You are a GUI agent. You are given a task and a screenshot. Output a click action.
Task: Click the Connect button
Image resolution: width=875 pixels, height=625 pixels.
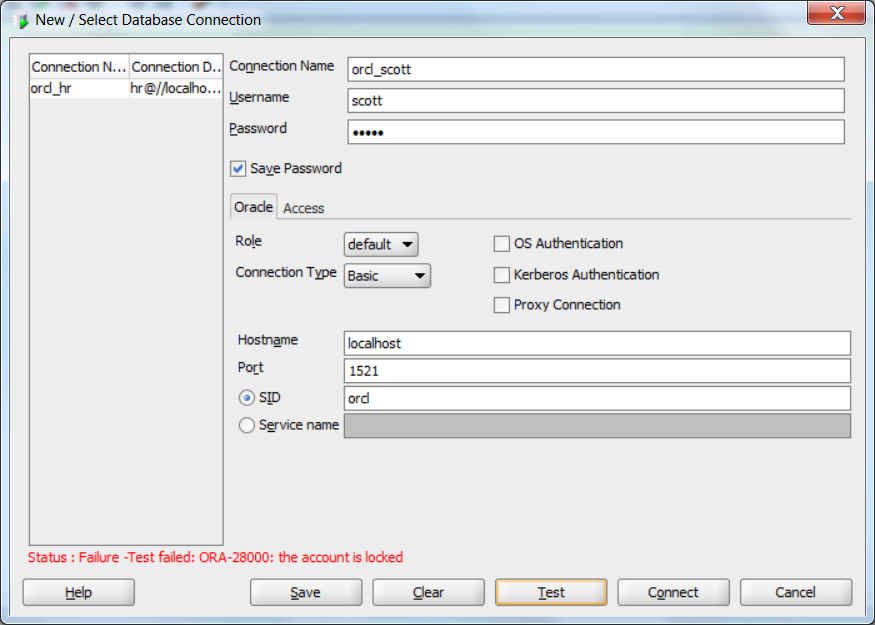click(673, 592)
